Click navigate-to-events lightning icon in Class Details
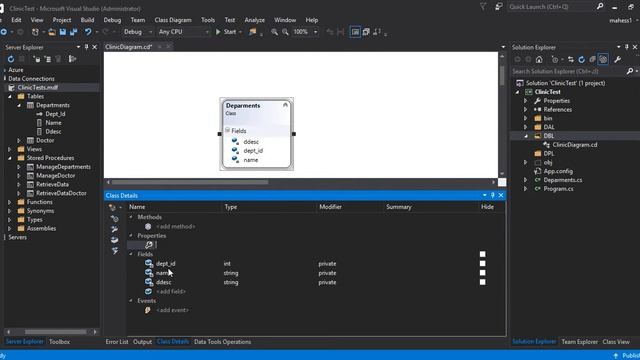The height and width of the screenshot is (360, 640). pyautogui.click(x=114, y=251)
